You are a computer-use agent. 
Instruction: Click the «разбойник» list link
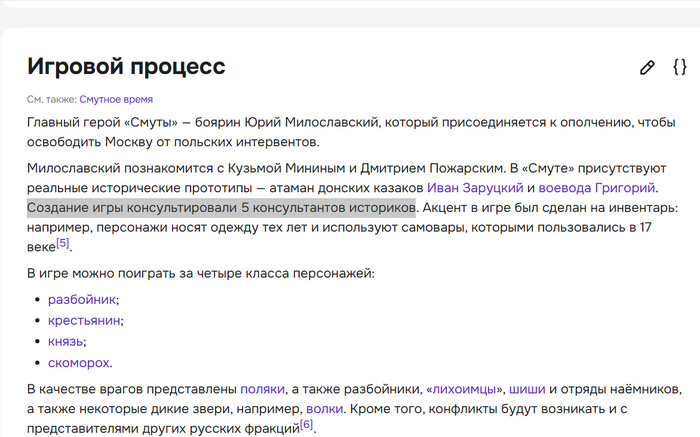pos(82,299)
